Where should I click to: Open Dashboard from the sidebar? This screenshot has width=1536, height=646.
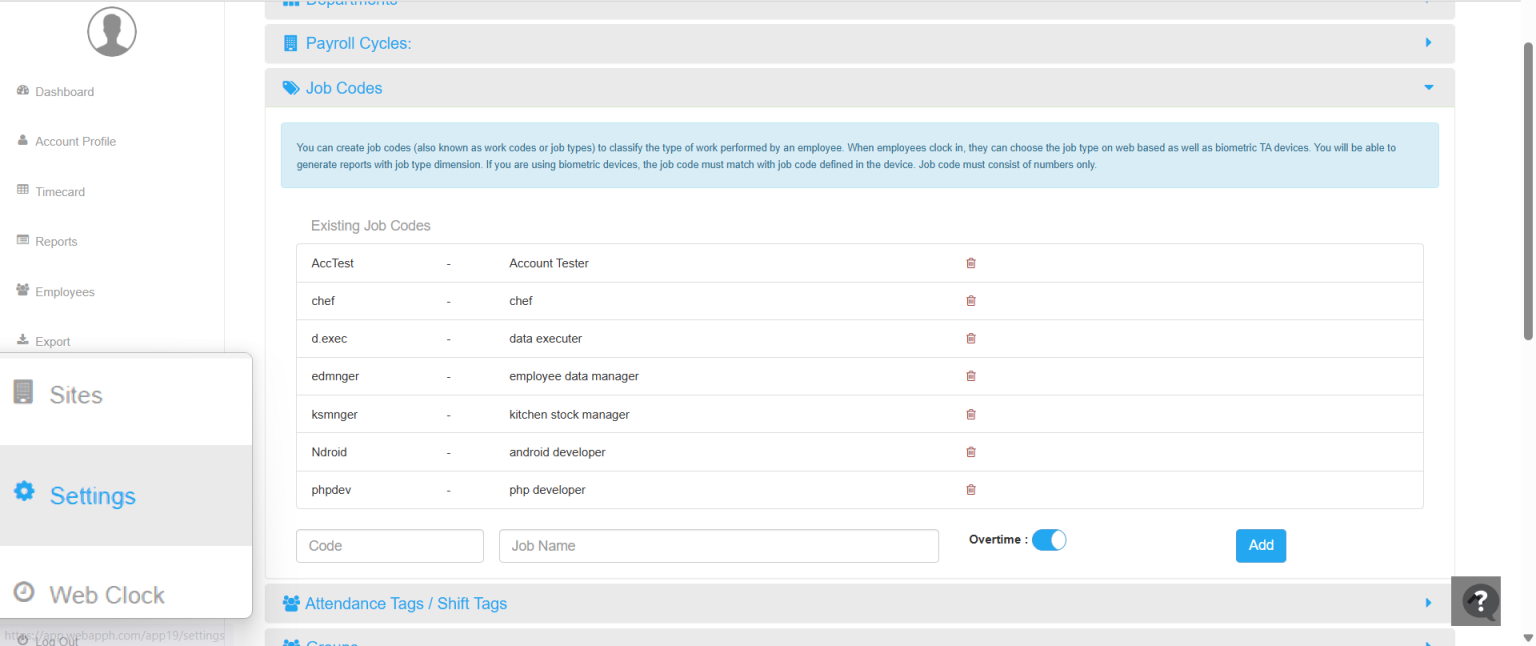pyautogui.click(x=64, y=92)
